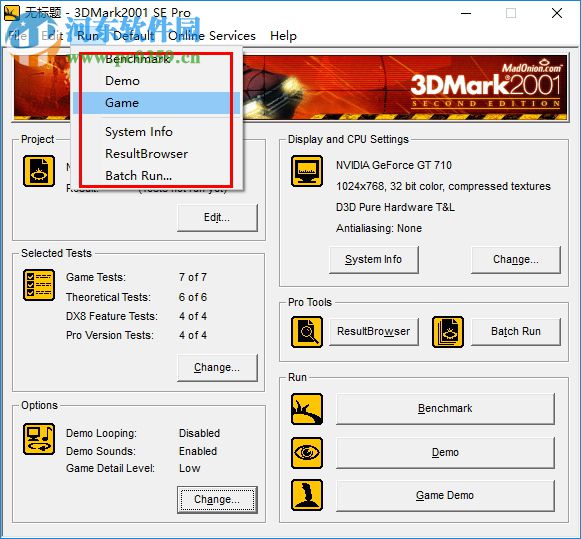Click the Pro Version Tests: label
581x539 pixels.
pyautogui.click(x=110, y=335)
